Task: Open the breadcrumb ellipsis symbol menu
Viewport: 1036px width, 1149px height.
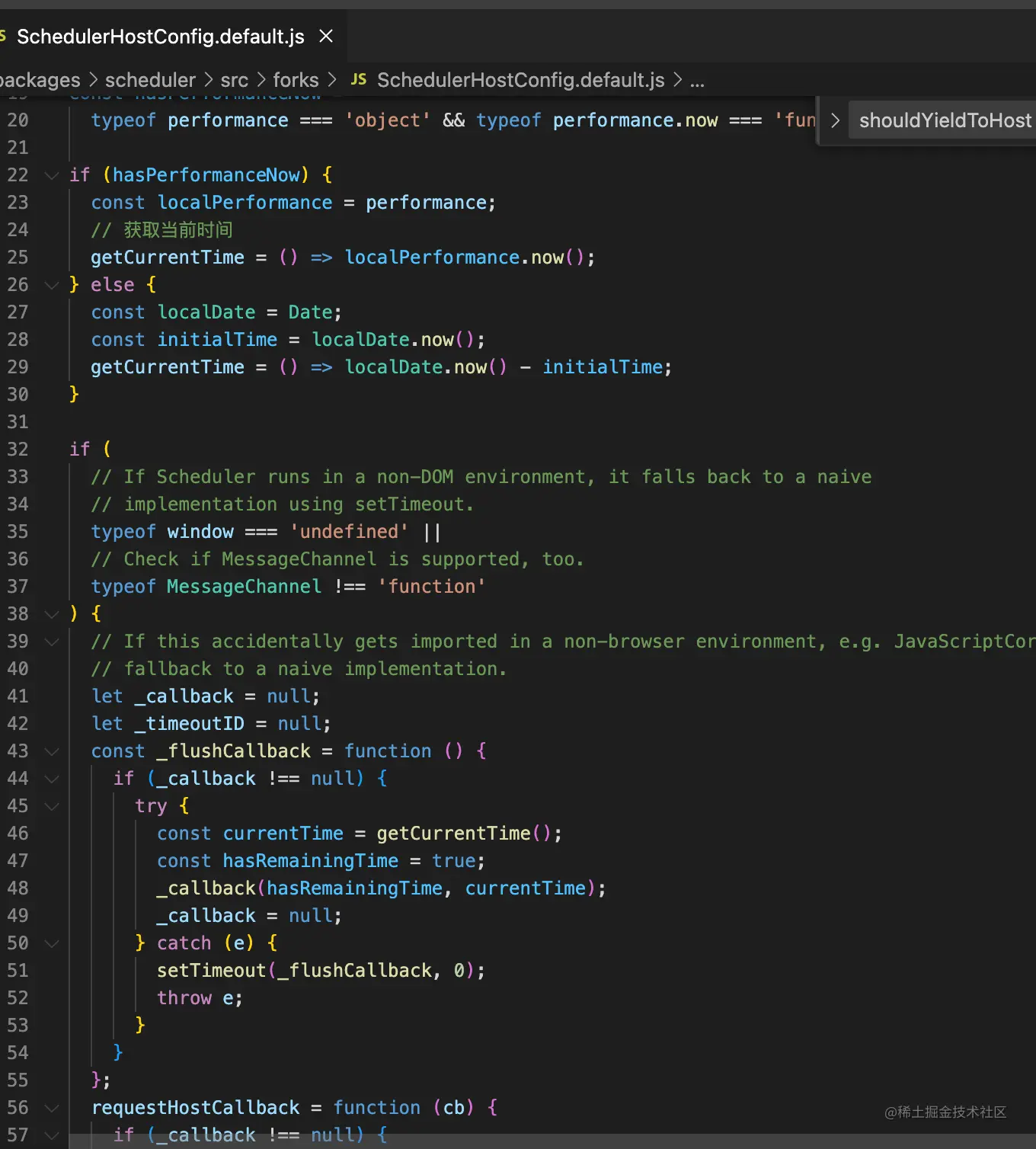Action: pyautogui.click(x=697, y=81)
